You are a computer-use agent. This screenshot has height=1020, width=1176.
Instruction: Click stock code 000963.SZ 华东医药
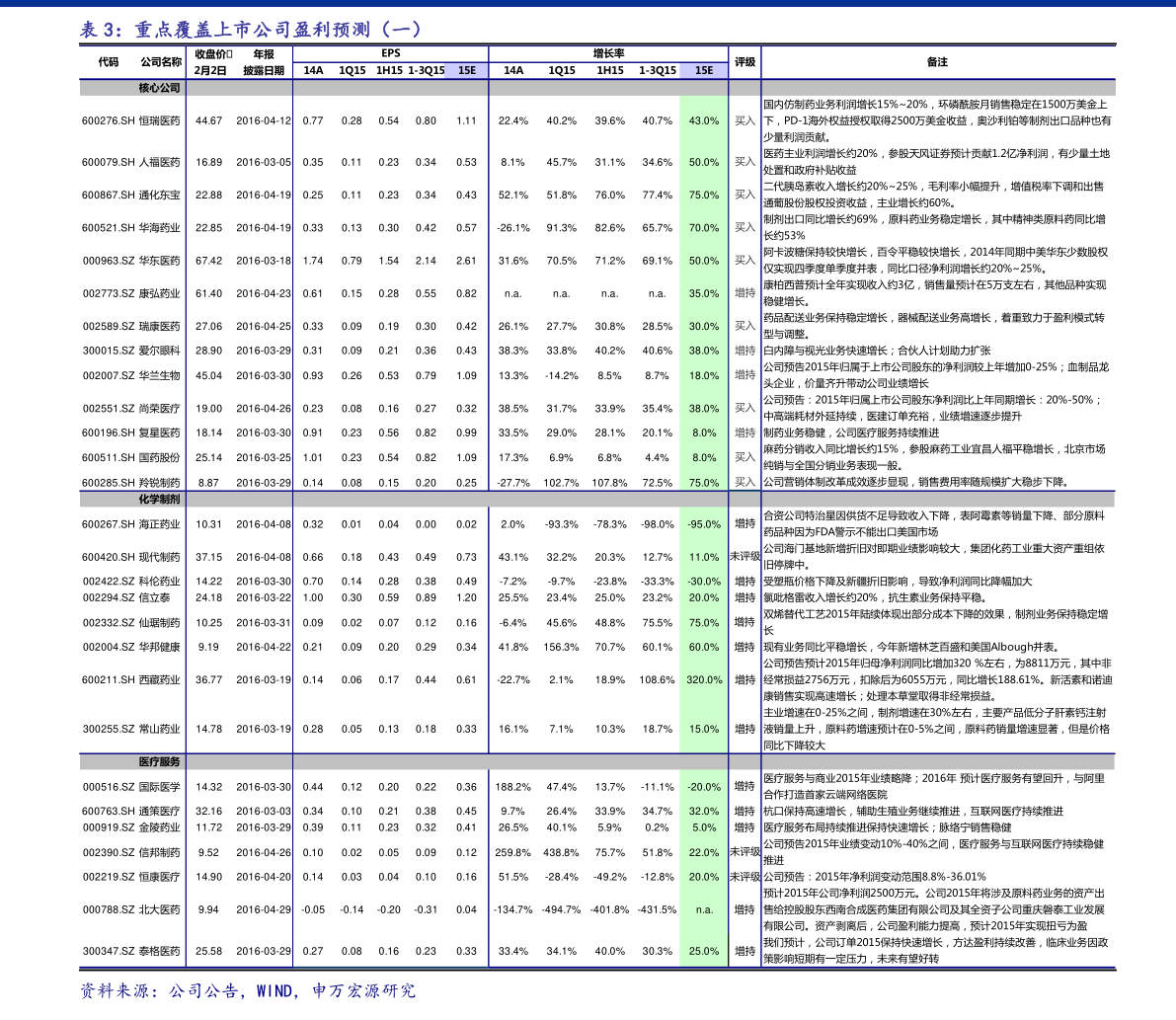tap(131, 261)
